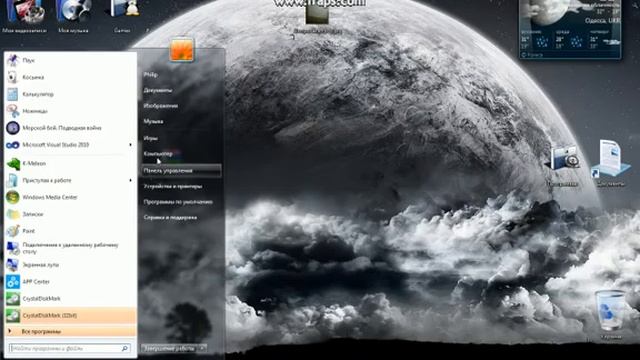Image resolution: width=640 pixels, height=360 pixels.
Task: Open APP Center
Action: 70,282
